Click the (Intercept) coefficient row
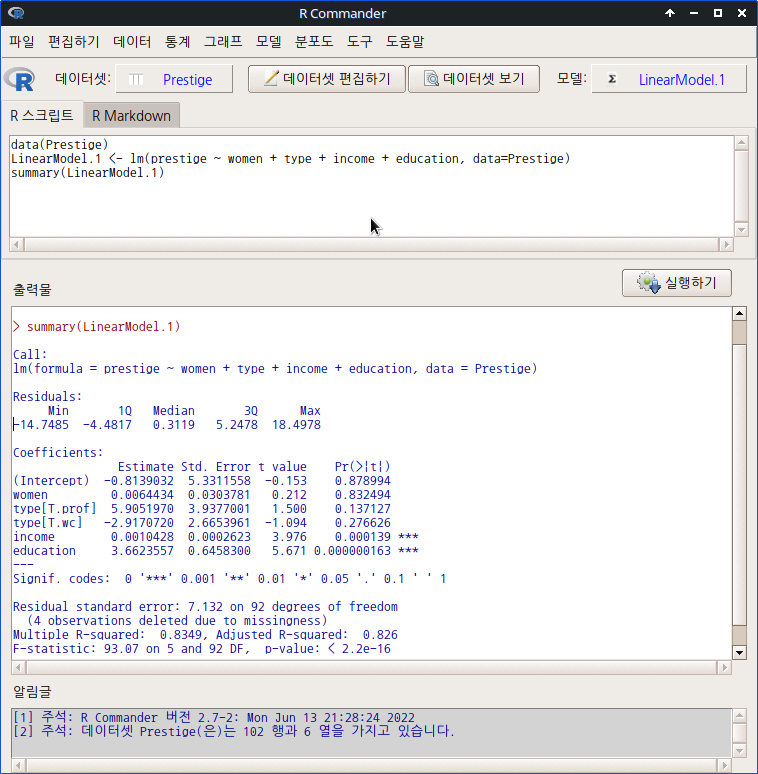 pyautogui.click(x=201, y=481)
